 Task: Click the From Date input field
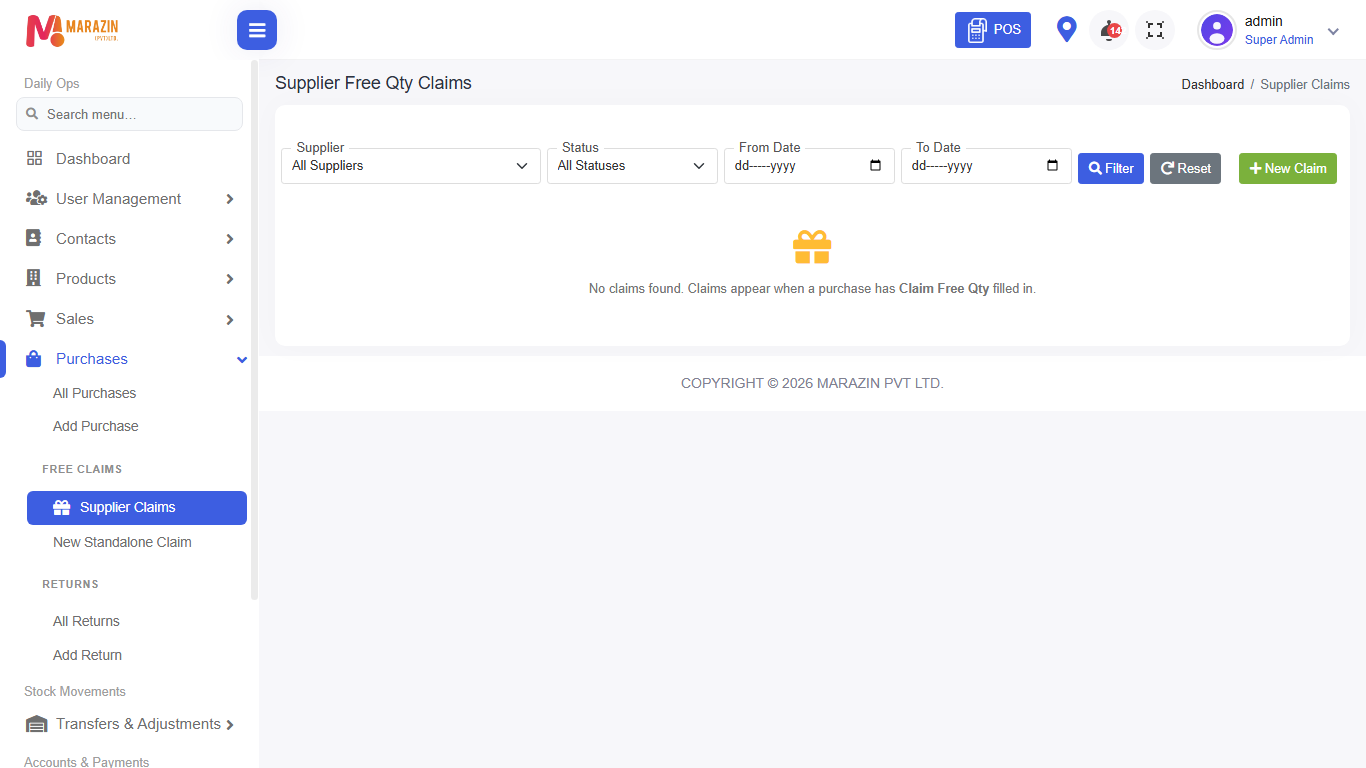(x=809, y=166)
